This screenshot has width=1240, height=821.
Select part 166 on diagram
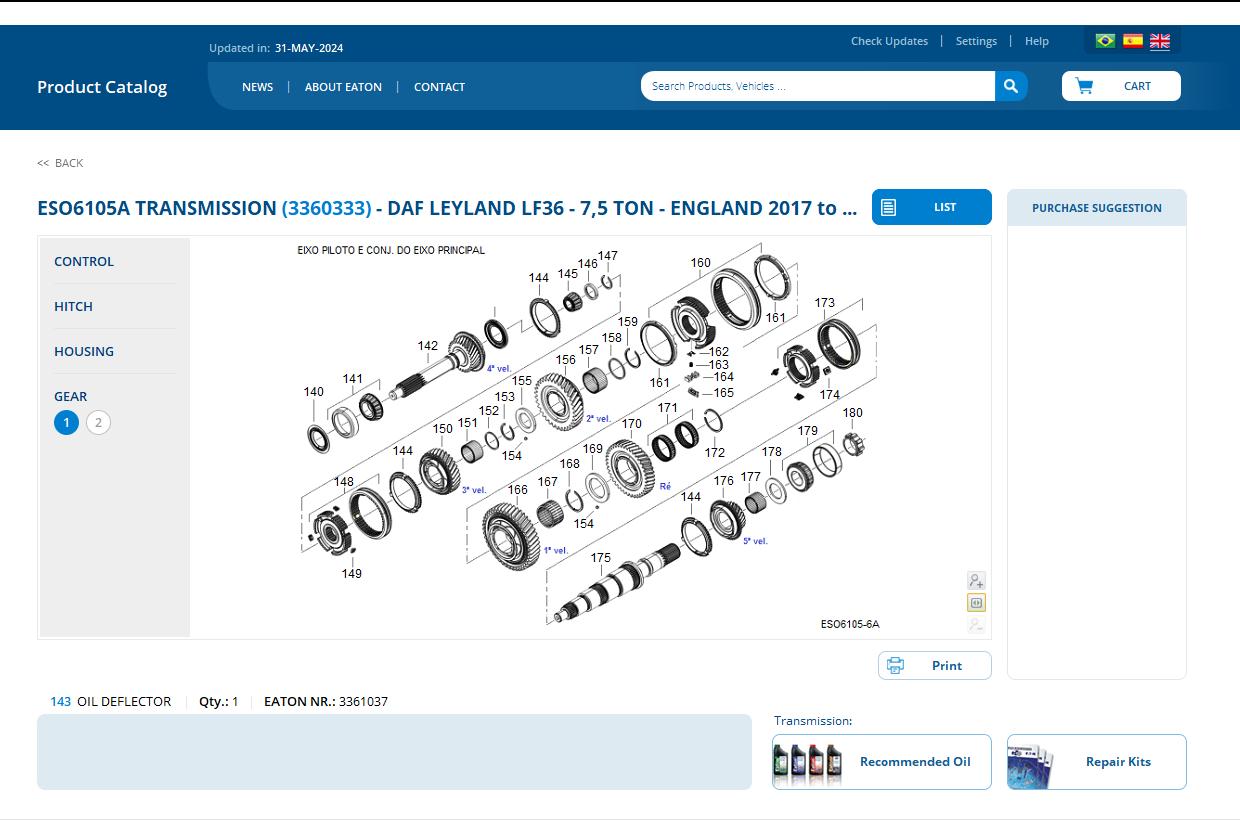click(x=518, y=490)
